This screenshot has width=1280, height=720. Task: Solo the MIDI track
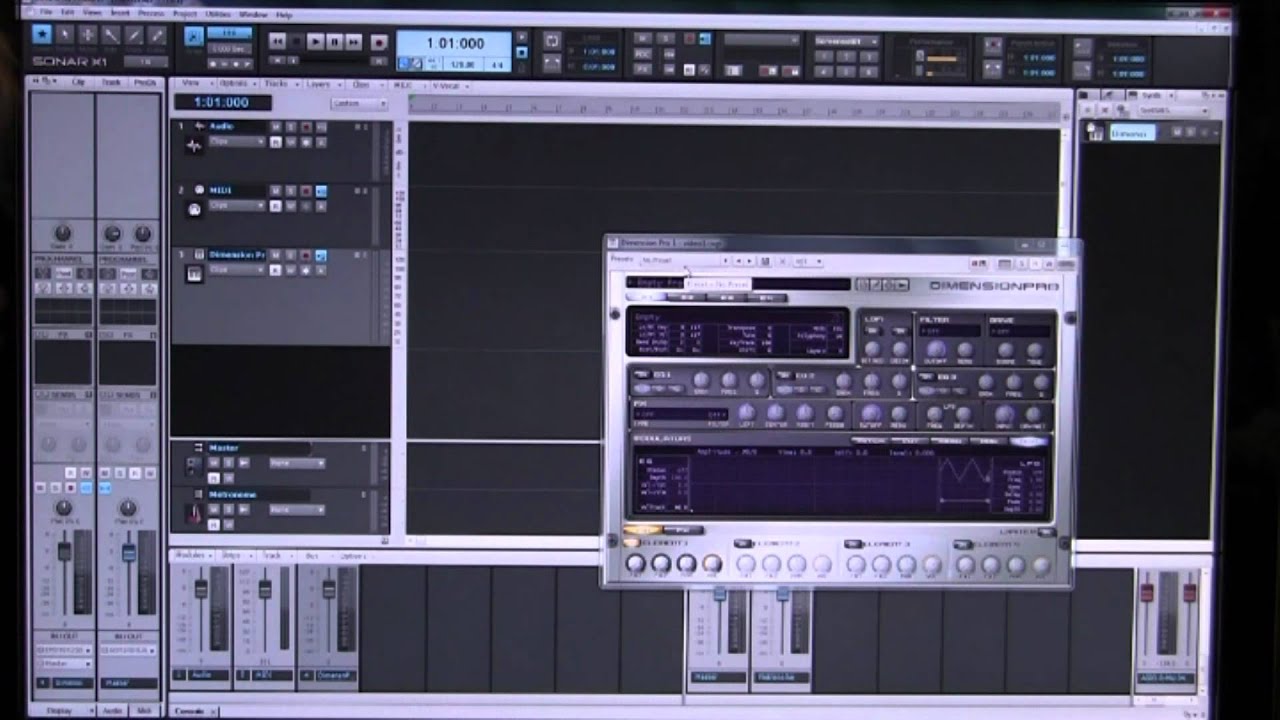(291, 190)
